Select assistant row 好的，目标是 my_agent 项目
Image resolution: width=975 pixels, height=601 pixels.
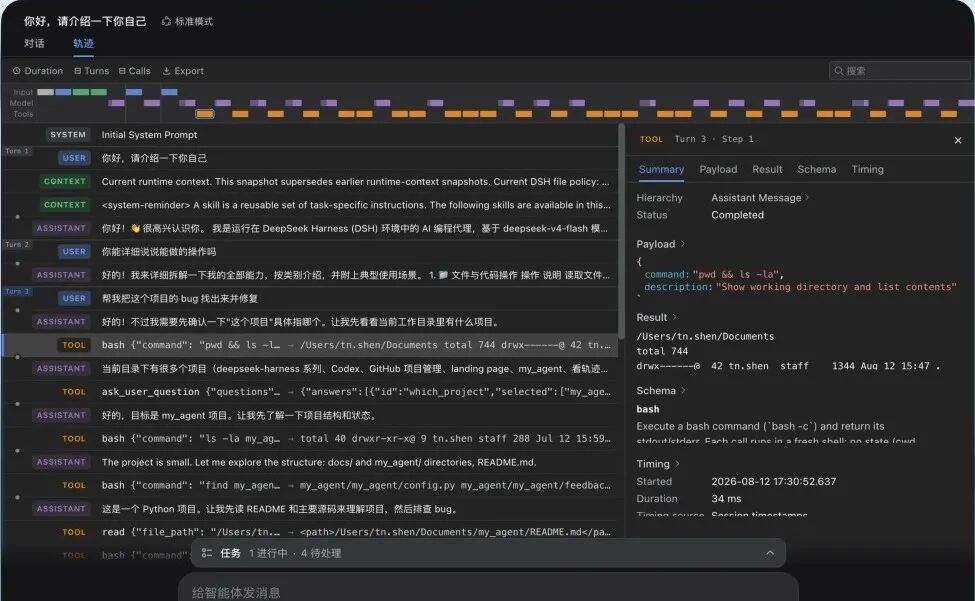click(x=311, y=415)
